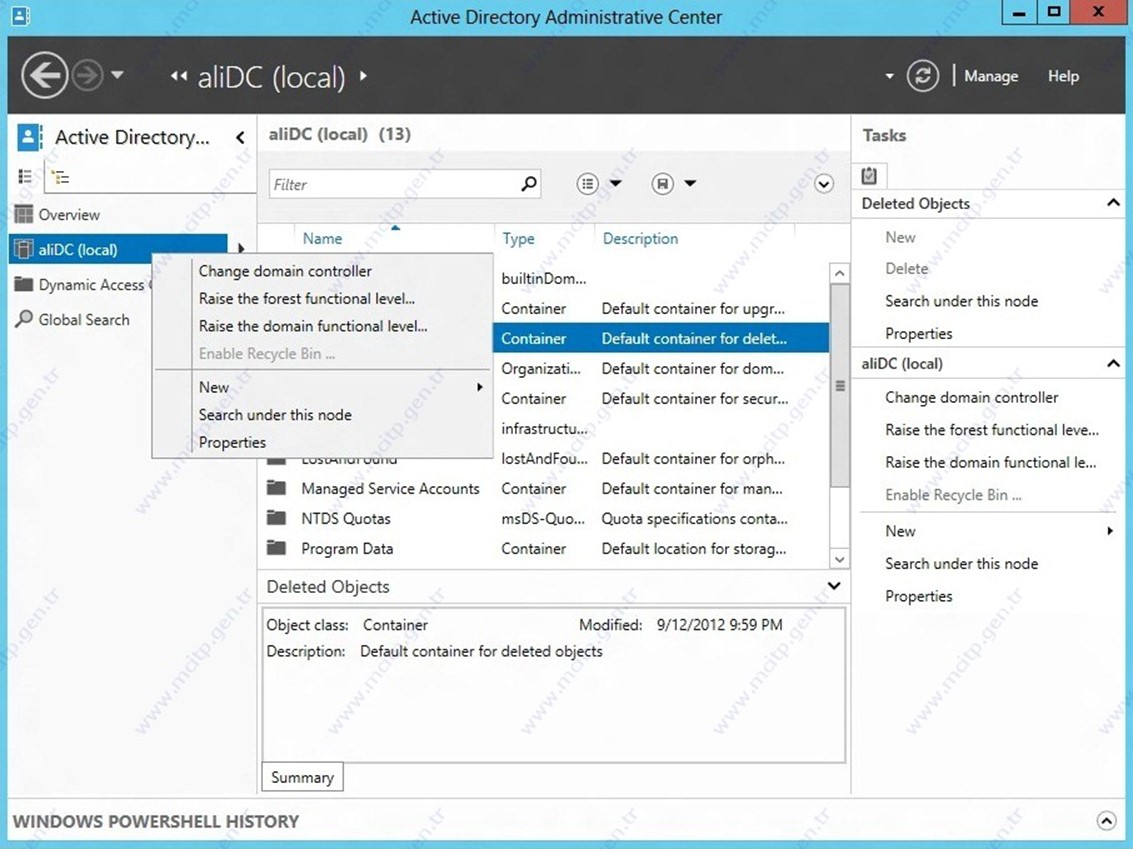
Task: Switch navigation pane to tree view
Action: pyautogui.click(x=61, y=176)
